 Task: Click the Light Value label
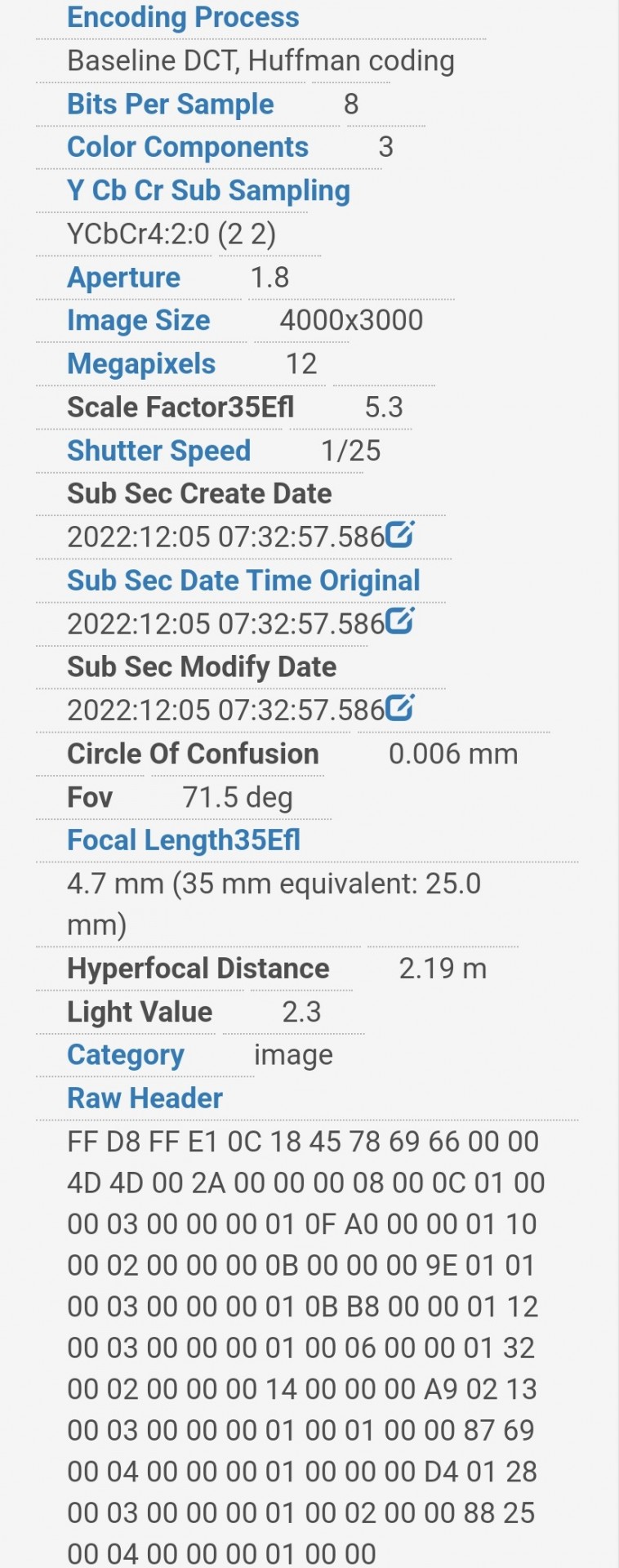[x=140, y=1013]
